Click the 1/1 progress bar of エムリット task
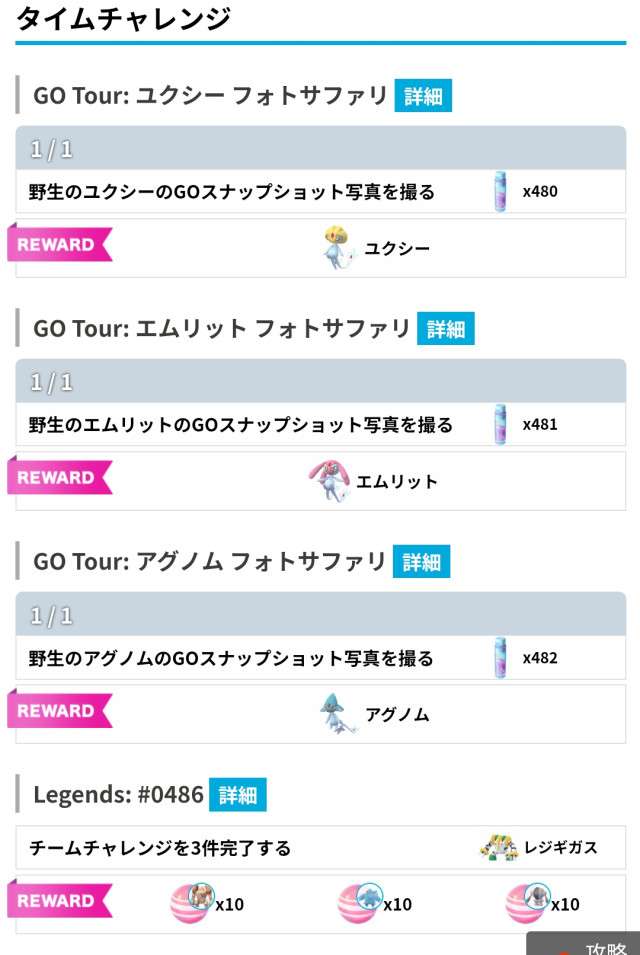Screen dimensions: 640x955 [x=320, y=383]
